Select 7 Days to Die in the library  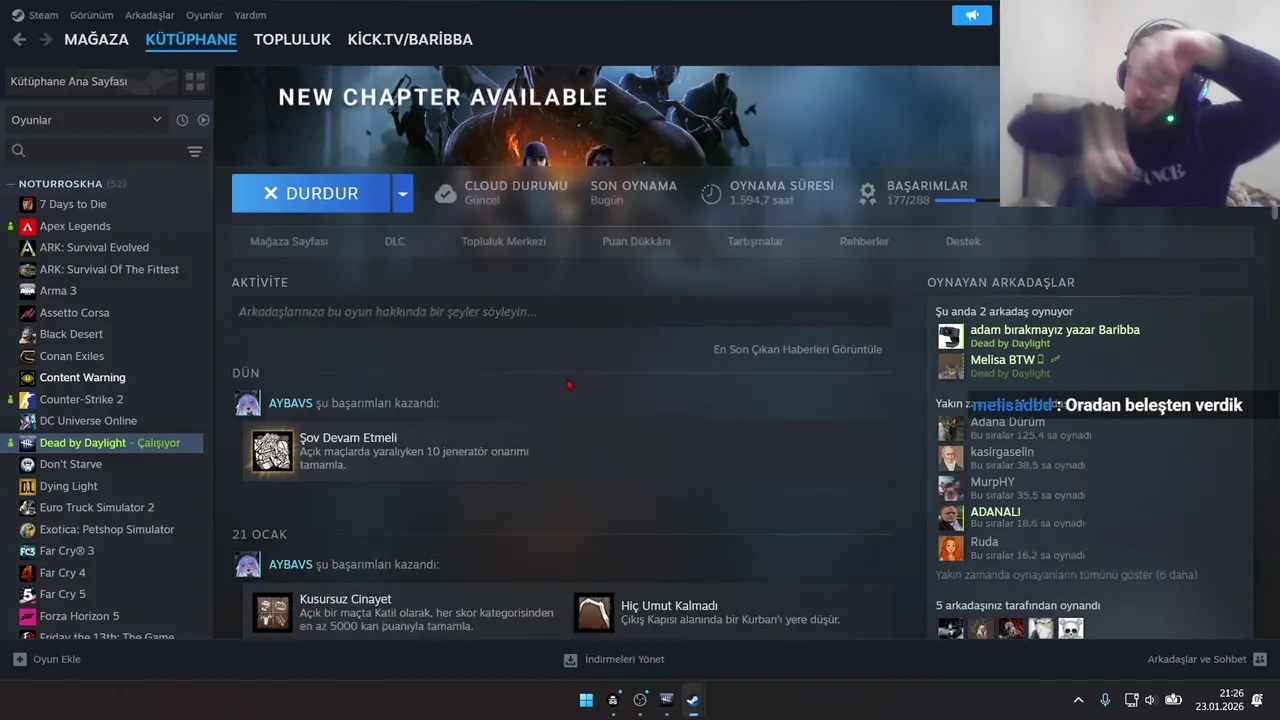[72, 204]
